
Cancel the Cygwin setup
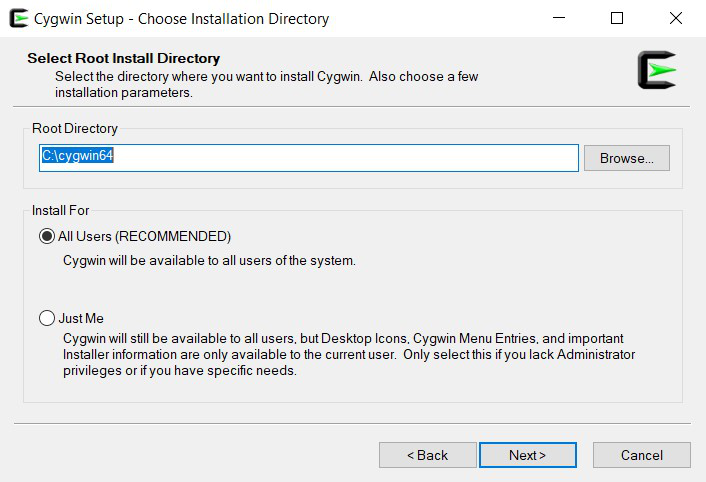point(641,455)
